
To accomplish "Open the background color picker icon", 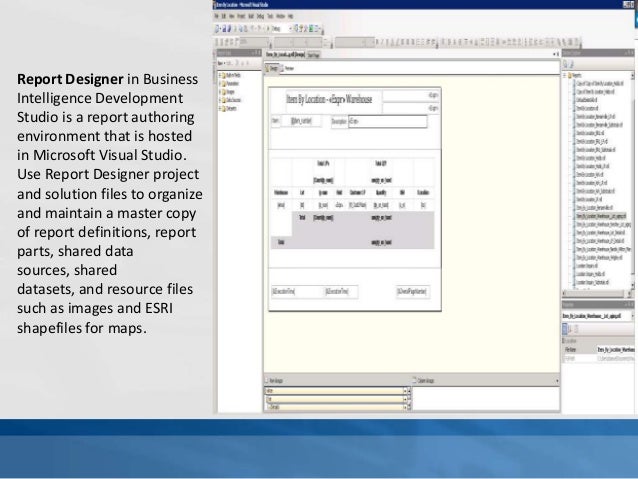I will [399, 42].
